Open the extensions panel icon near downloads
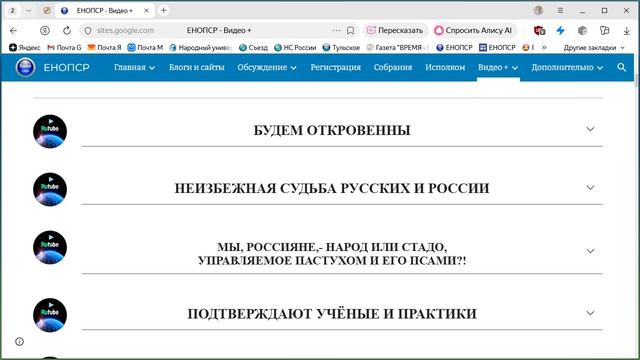Viewport: 640px width, 360px height. coord(604,31)
